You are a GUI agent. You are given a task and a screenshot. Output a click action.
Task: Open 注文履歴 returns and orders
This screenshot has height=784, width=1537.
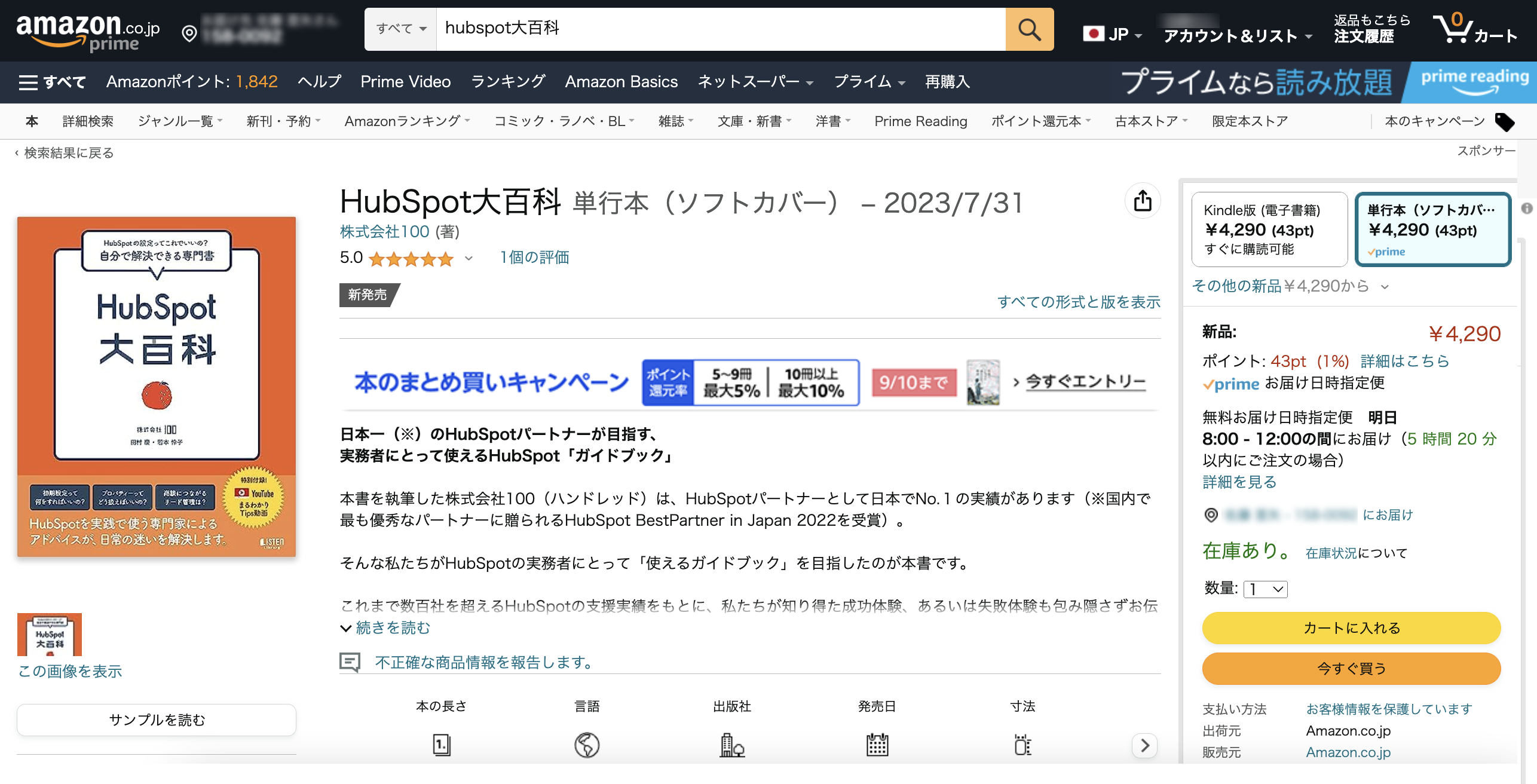click(x=1371, y=29)
